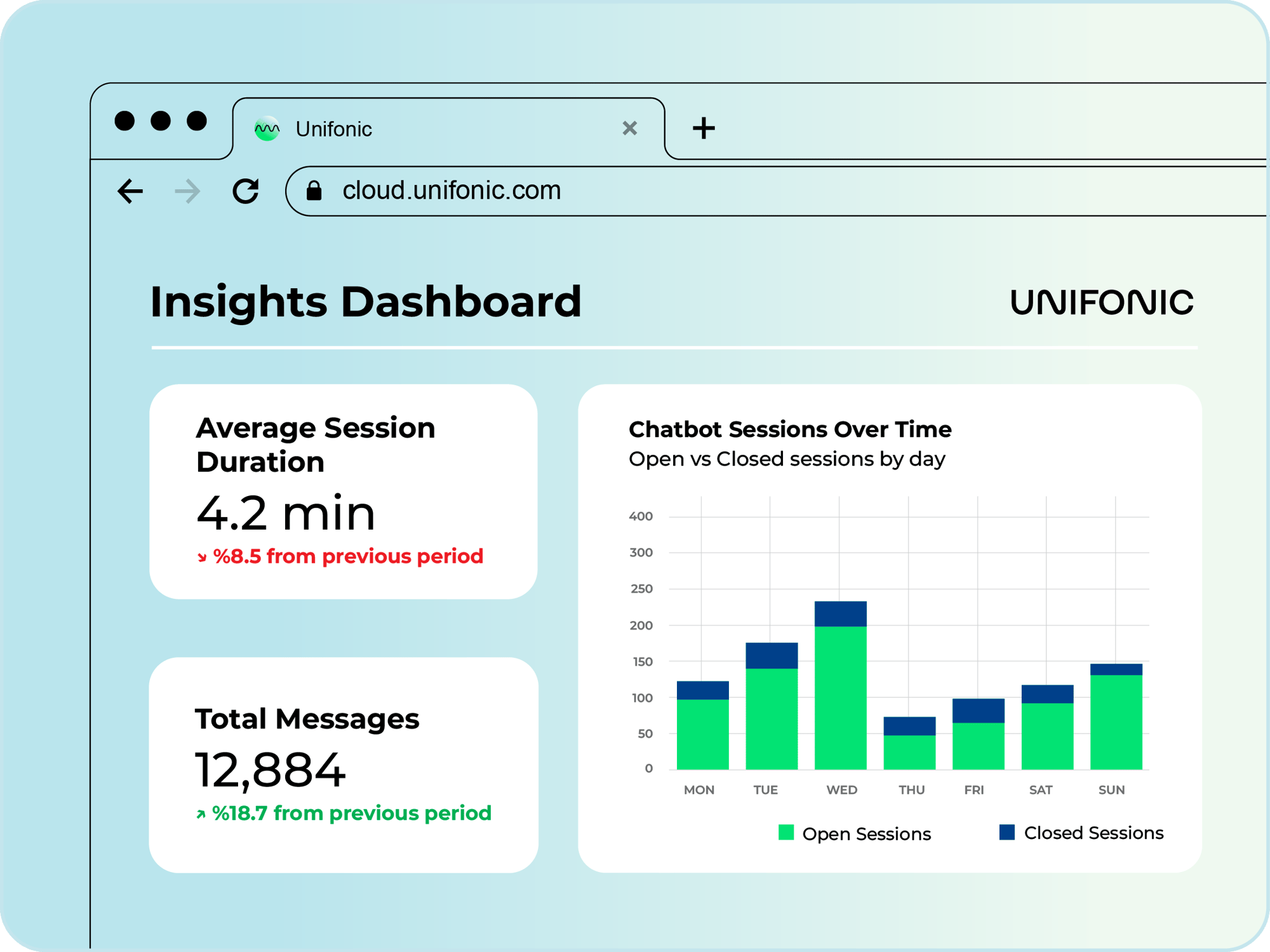Click the browser forward arrow

tap(187, 191)
